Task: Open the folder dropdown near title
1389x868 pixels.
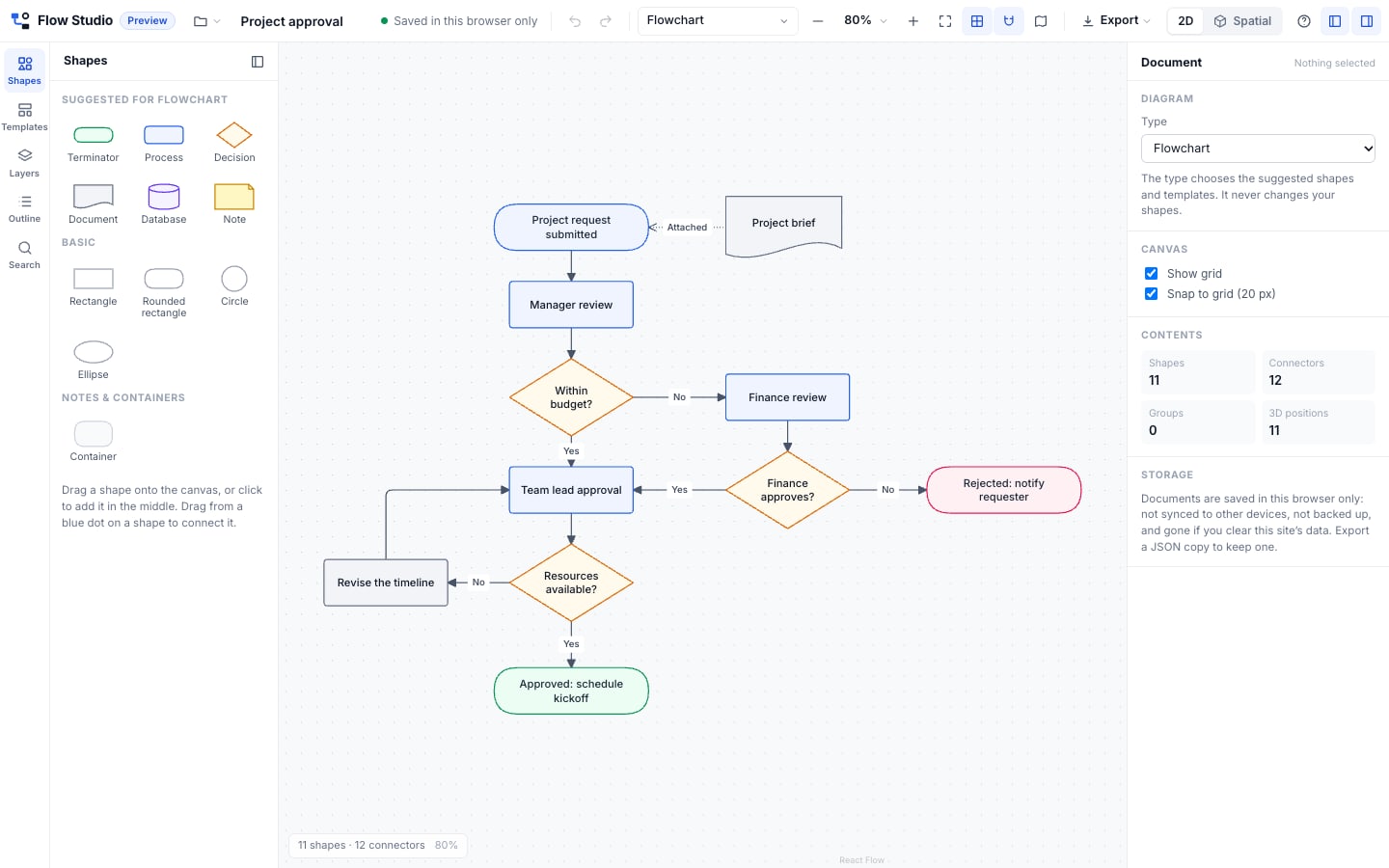Action: pyautogui.click(x=206, y=21)
